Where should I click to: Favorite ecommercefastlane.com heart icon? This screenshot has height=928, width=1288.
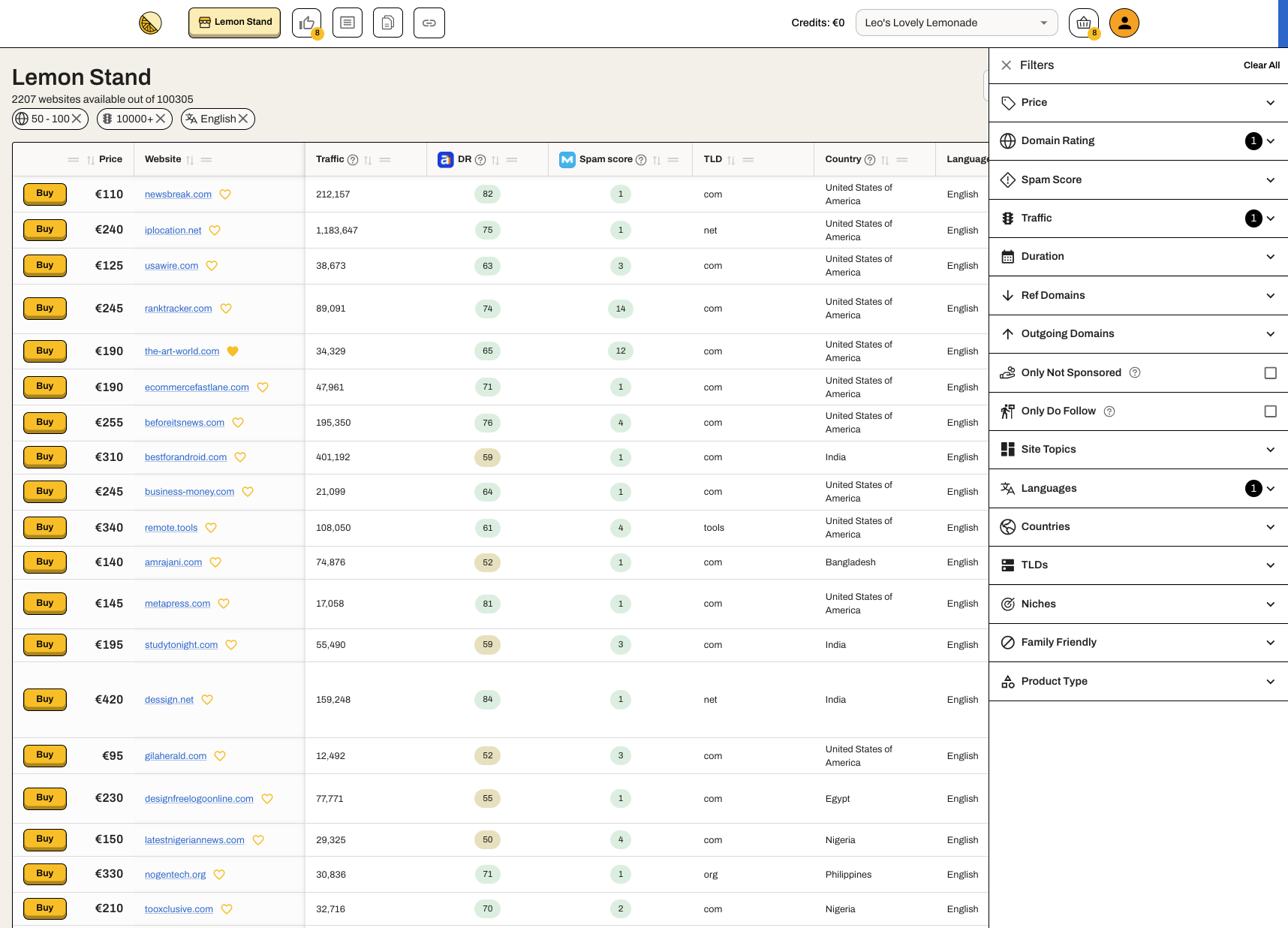click(x=263, y=387)
